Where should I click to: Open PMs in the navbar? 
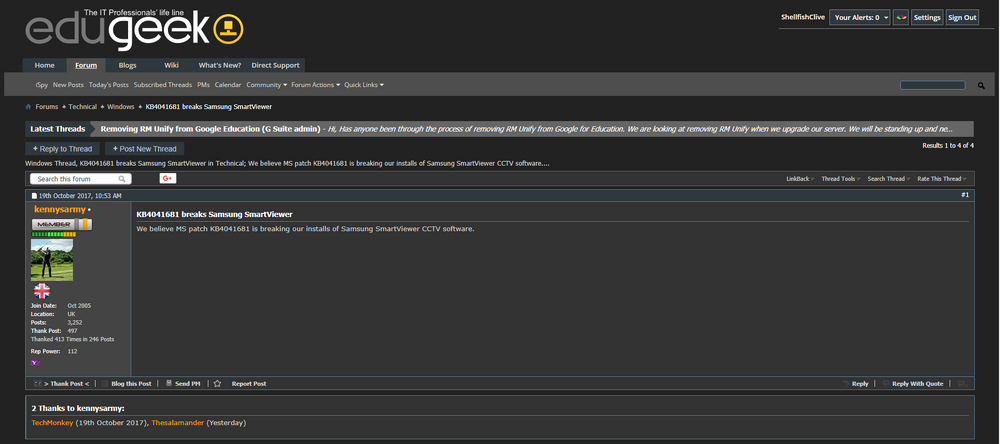[203, 85]
